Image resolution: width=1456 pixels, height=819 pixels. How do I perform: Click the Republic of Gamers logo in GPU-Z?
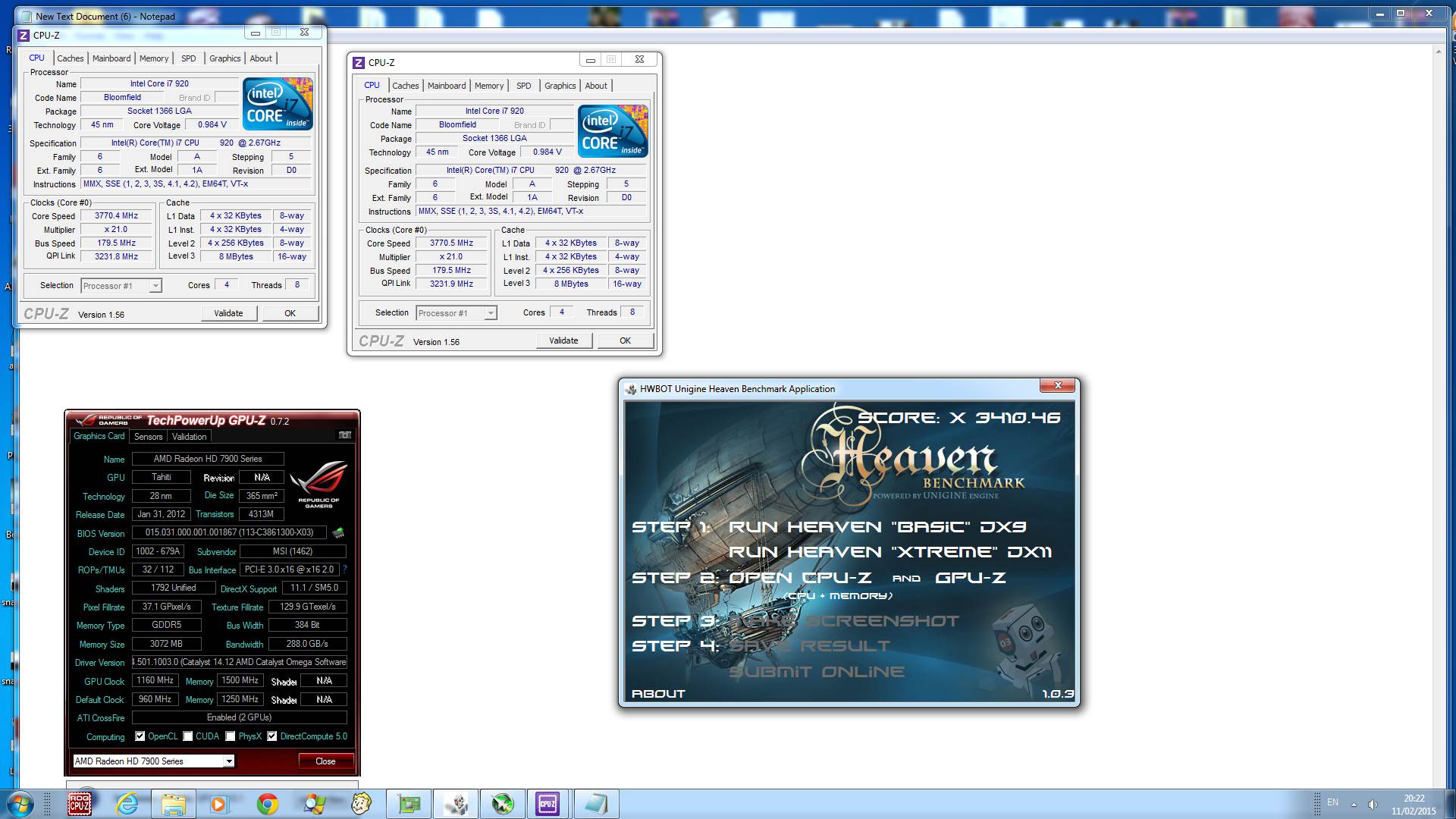click(318, 484)
